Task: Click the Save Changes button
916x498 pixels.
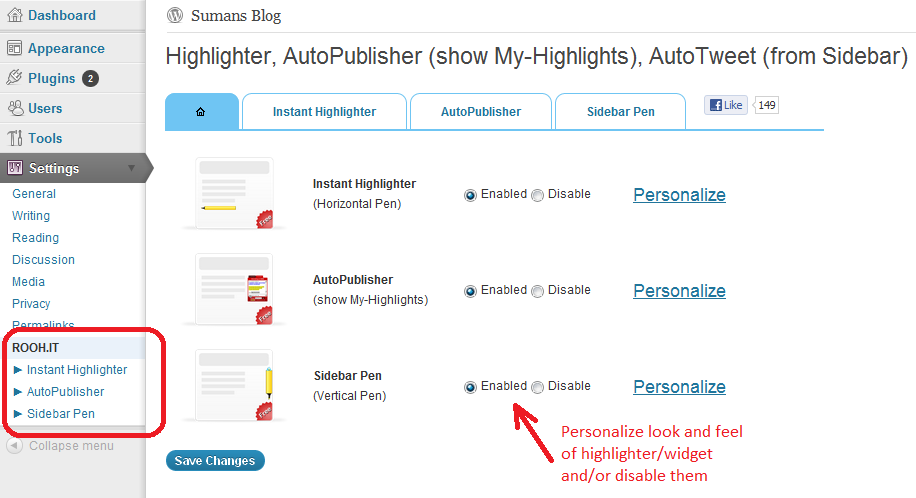Action: 215,461
